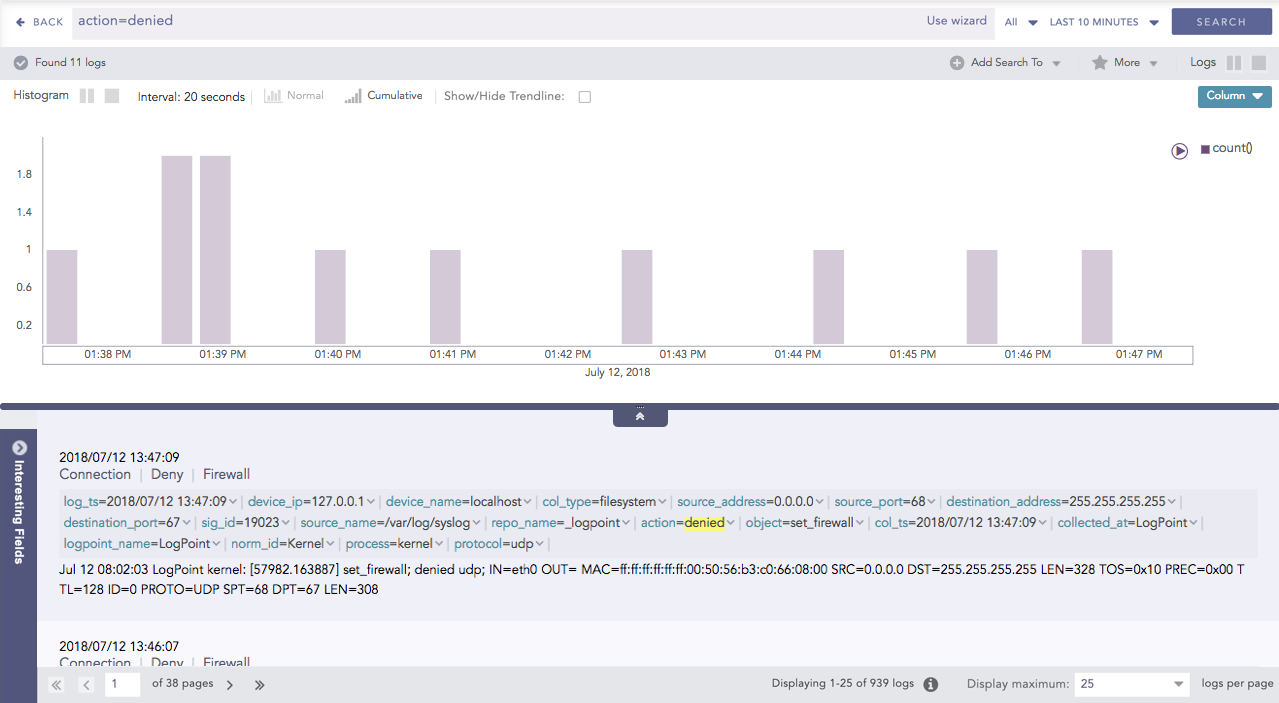Viewport: 1279px width, 703px height.
Task: Go to the last page of logs
Action: click(259, 685)
